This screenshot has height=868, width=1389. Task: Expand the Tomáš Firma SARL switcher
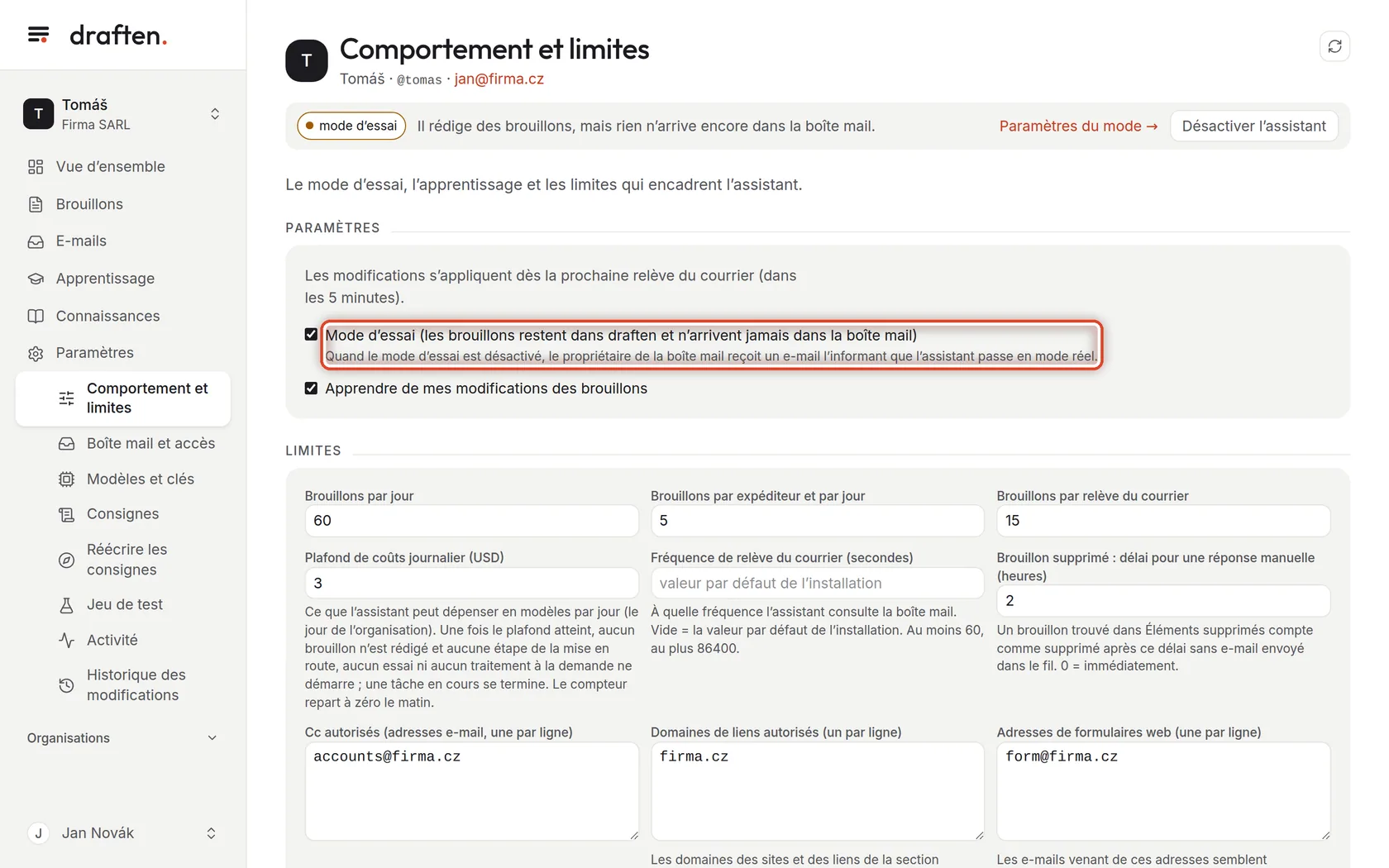coord(122,114)
